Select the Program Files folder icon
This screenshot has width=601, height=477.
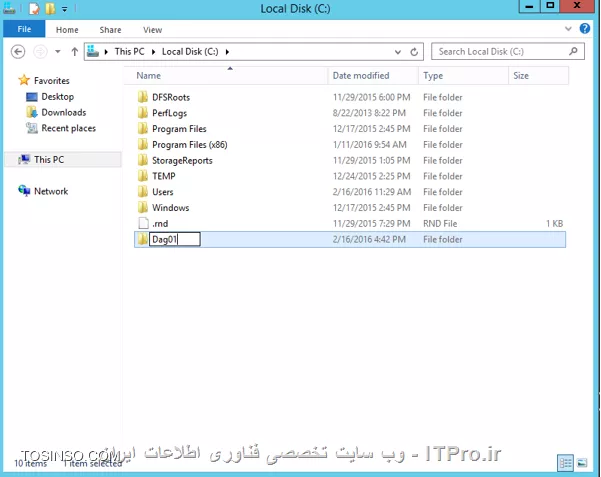click(x=143, y=128)
